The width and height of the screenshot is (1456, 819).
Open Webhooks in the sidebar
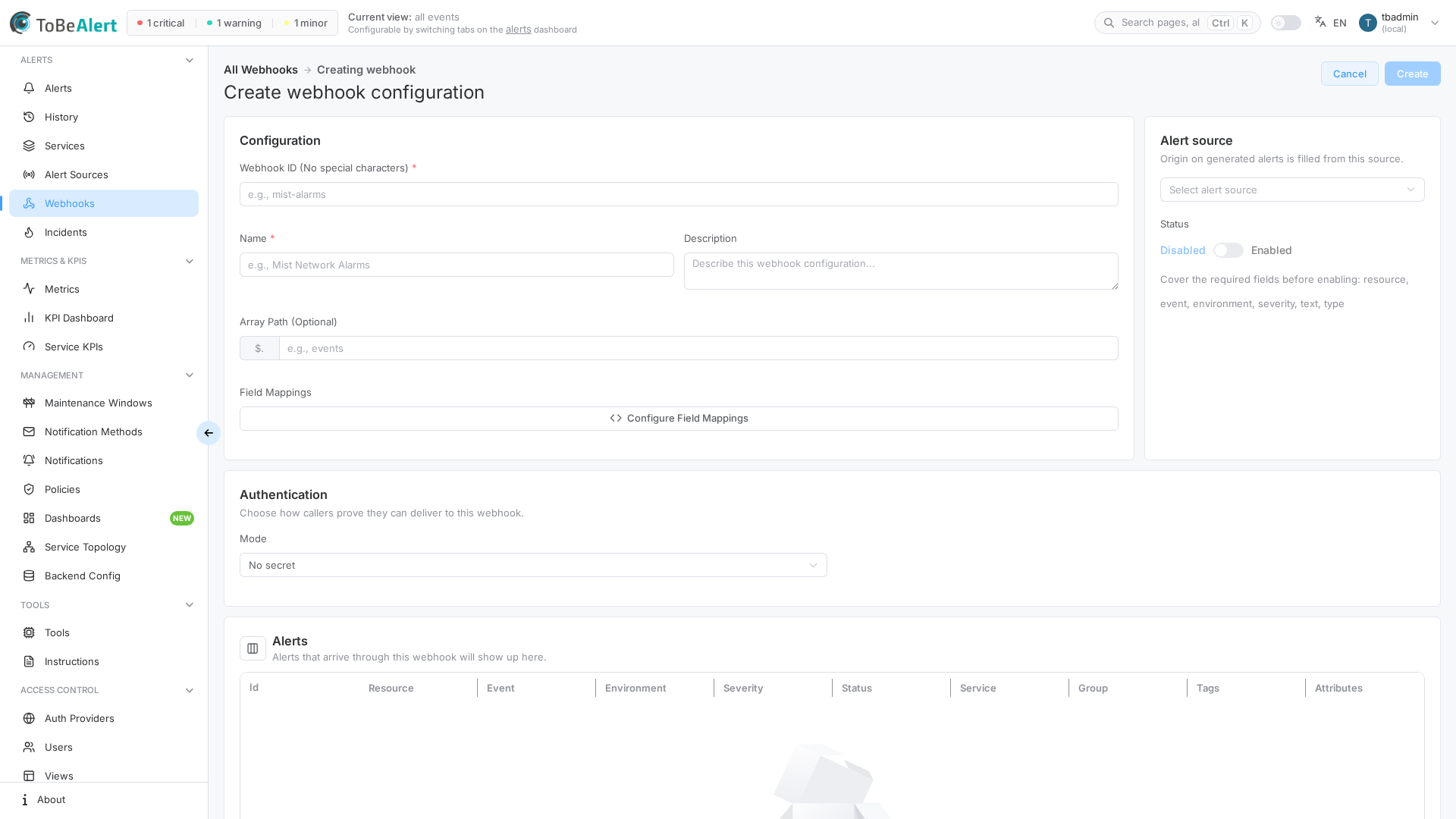coord(104,203)
